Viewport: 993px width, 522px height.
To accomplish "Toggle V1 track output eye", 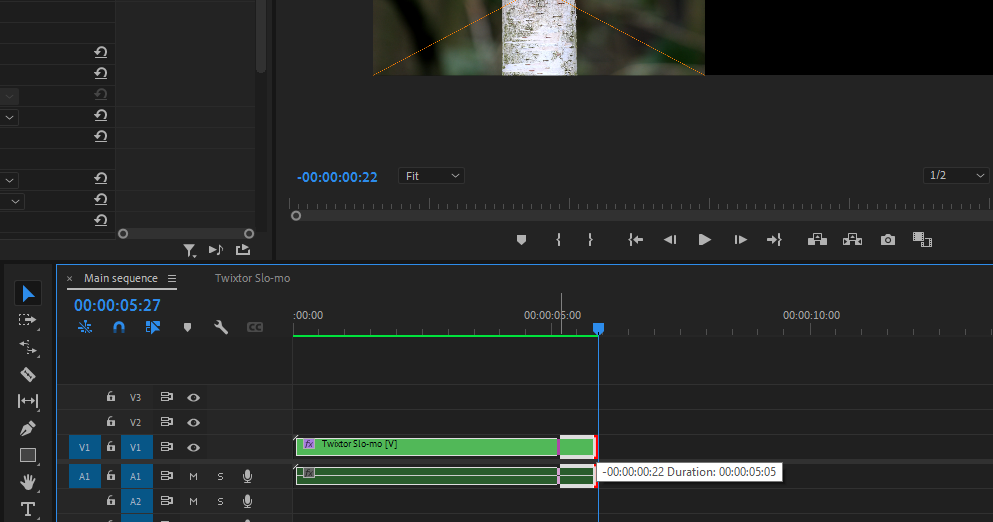I will point(193,447).
